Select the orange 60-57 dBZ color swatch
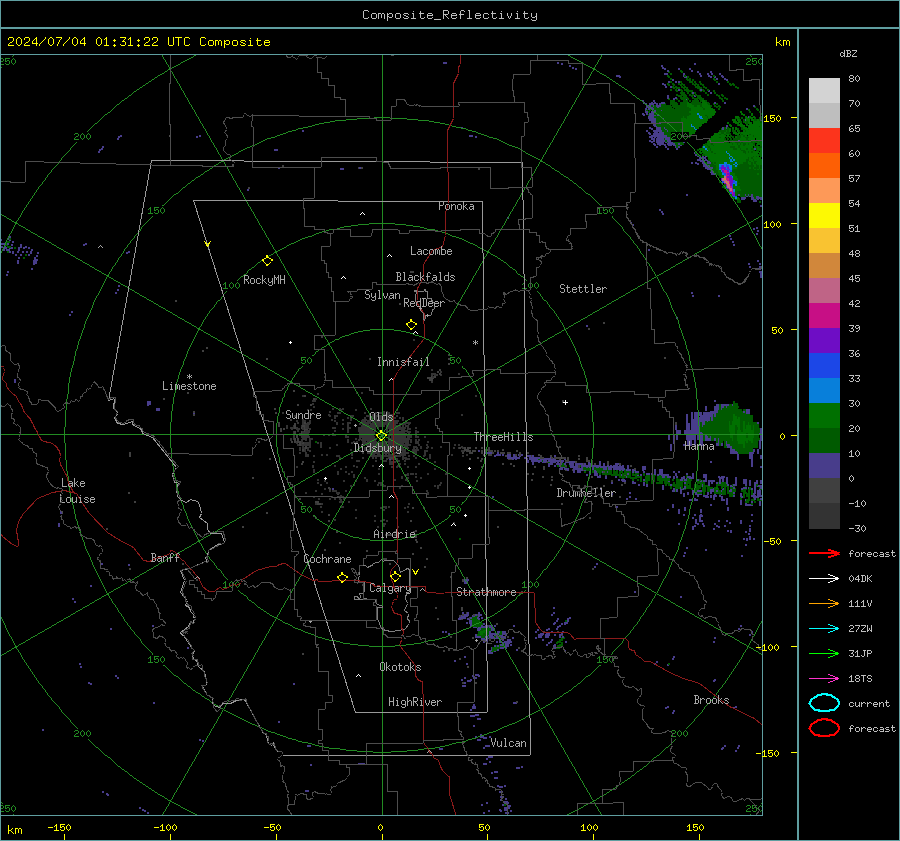 [824, 166]
